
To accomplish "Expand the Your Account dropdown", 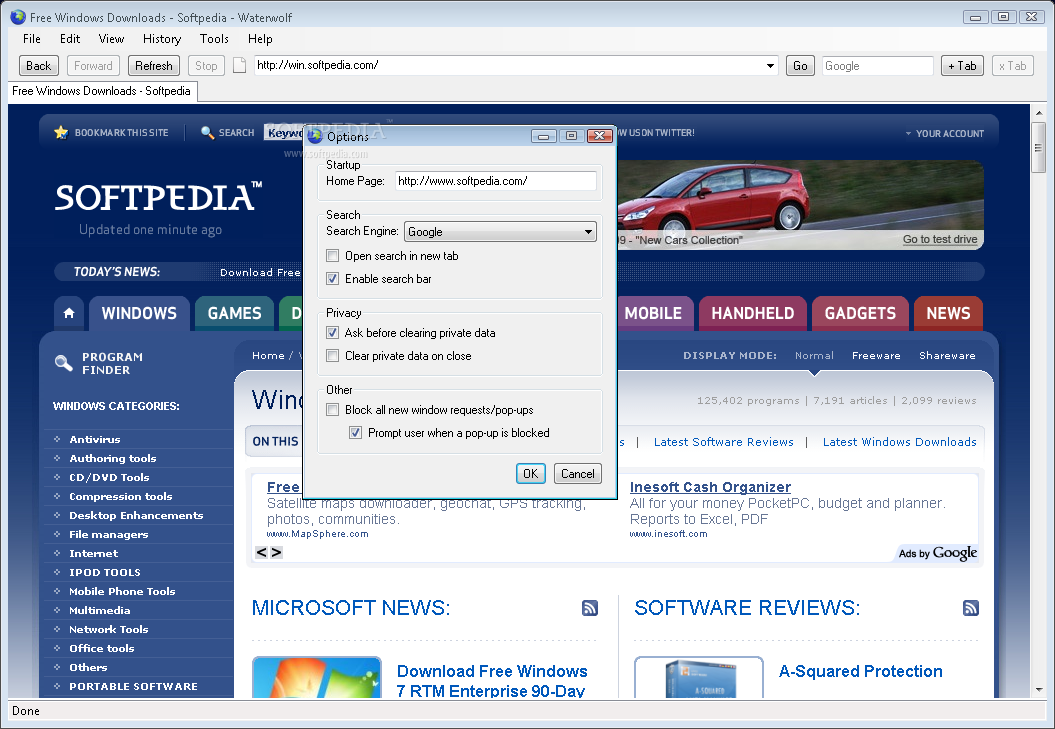I will coord(944,133).
